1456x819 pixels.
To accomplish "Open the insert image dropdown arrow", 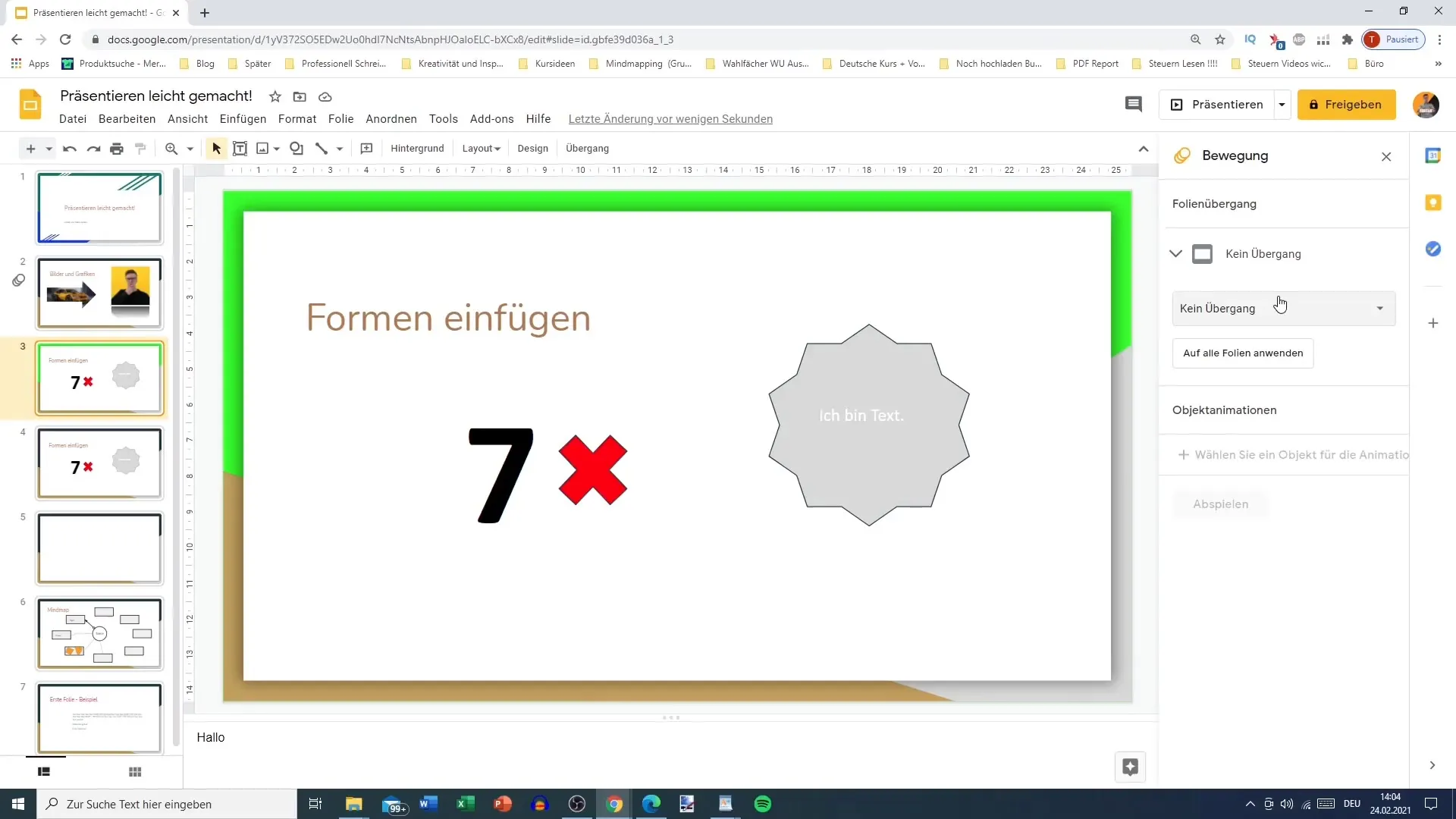I will click(x=277, y=149).
